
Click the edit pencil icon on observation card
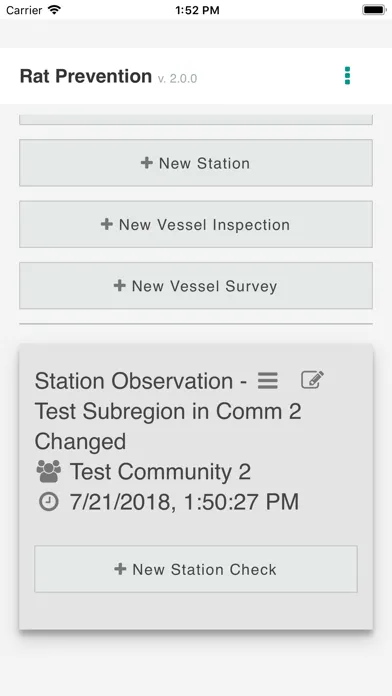(313, 380)
